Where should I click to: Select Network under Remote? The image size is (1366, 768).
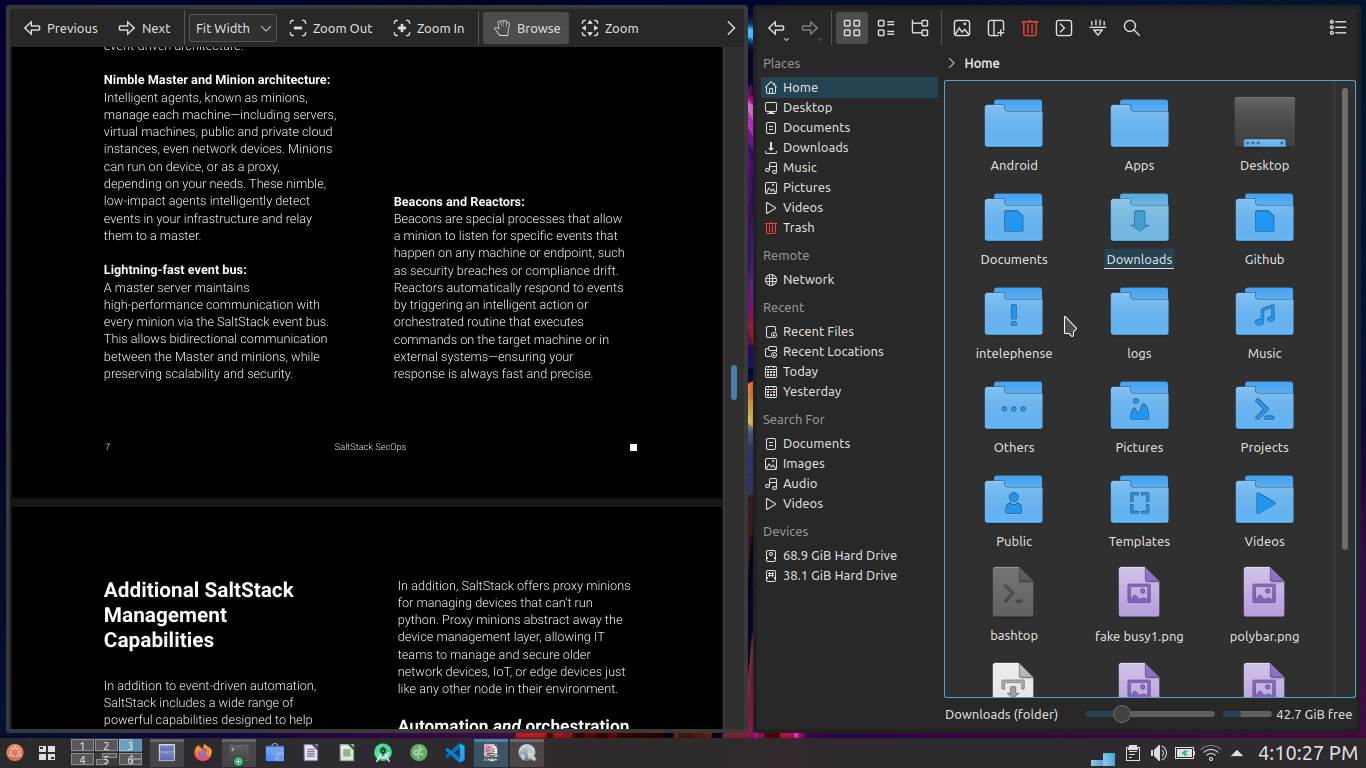pyautogui.click(x=849, y=279)
